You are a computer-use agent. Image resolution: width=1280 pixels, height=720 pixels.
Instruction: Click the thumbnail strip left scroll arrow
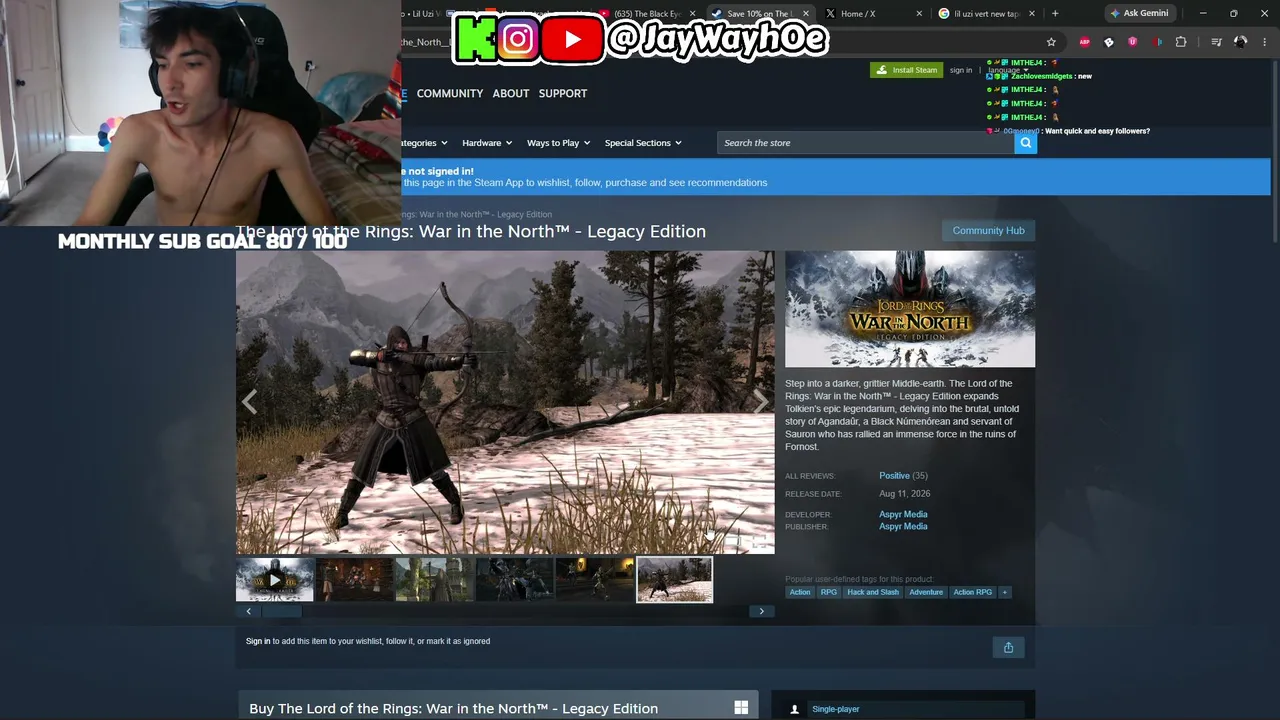pyautogui.click(x=249, y=611)
